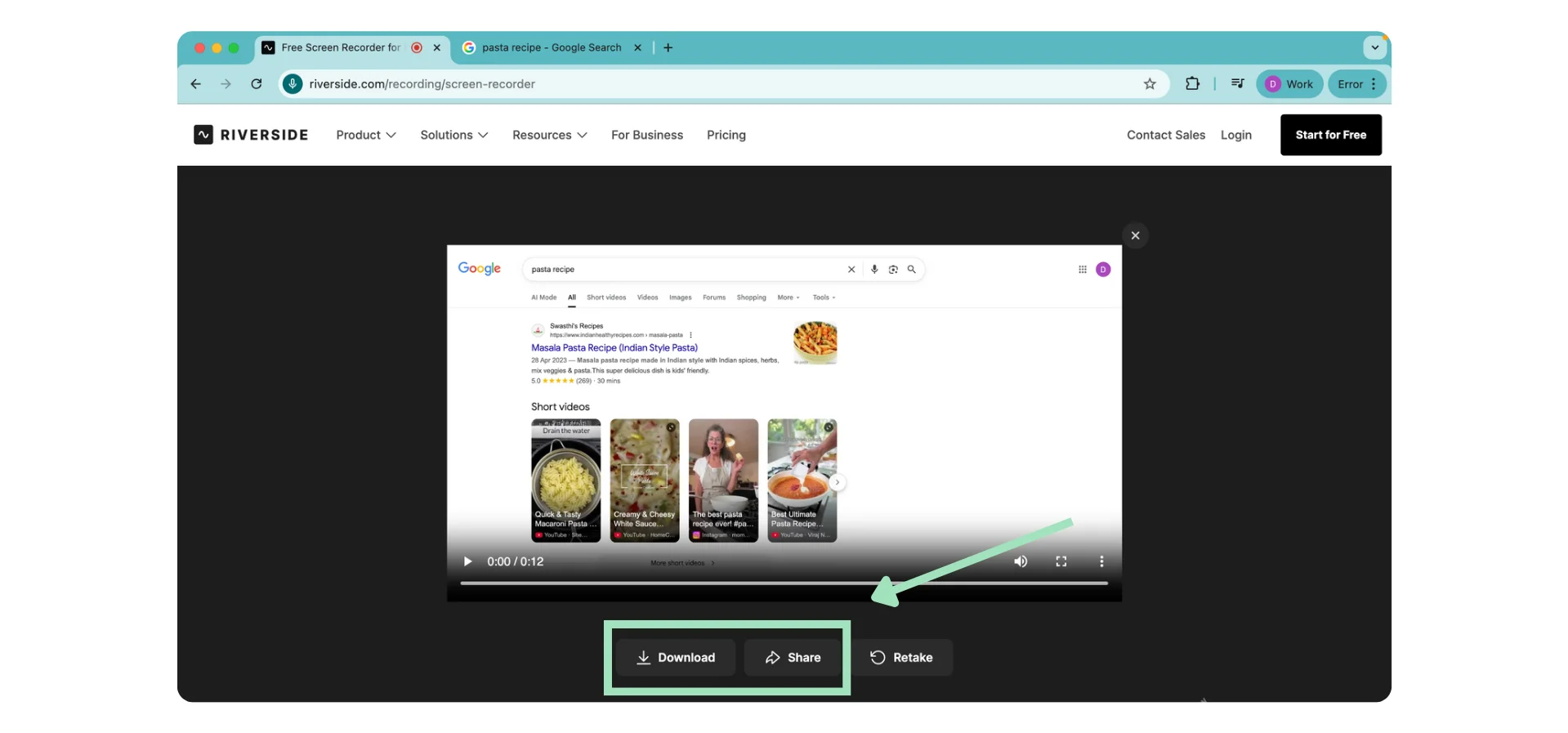
Task: Select the Videos search tab
Action: click(x=648, y=297)
